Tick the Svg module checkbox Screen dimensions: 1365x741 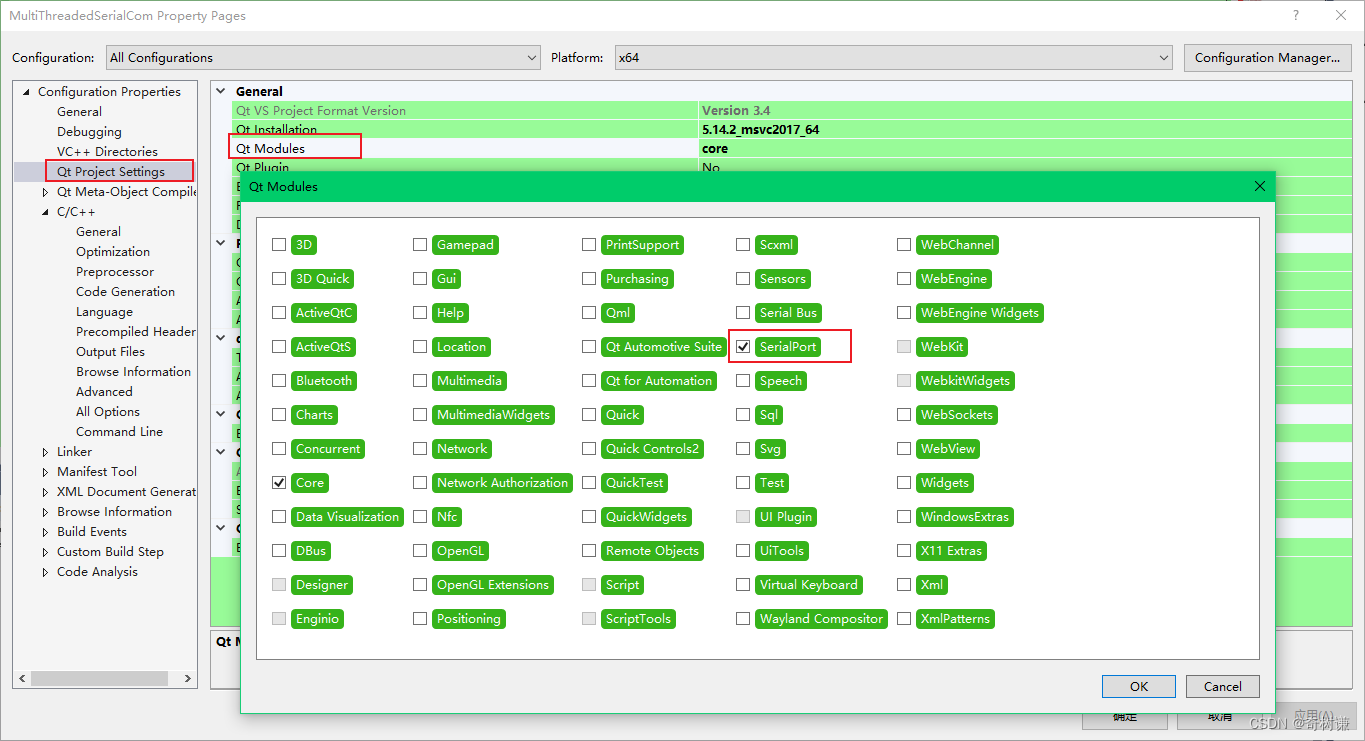(x=743, y=449)
